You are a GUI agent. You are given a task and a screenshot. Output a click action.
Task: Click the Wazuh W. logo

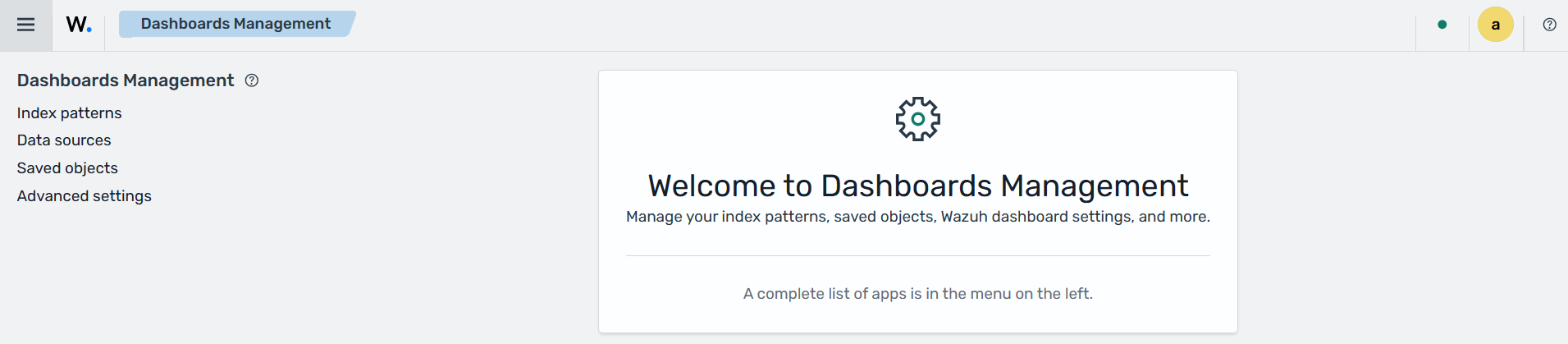coord(79,25)
